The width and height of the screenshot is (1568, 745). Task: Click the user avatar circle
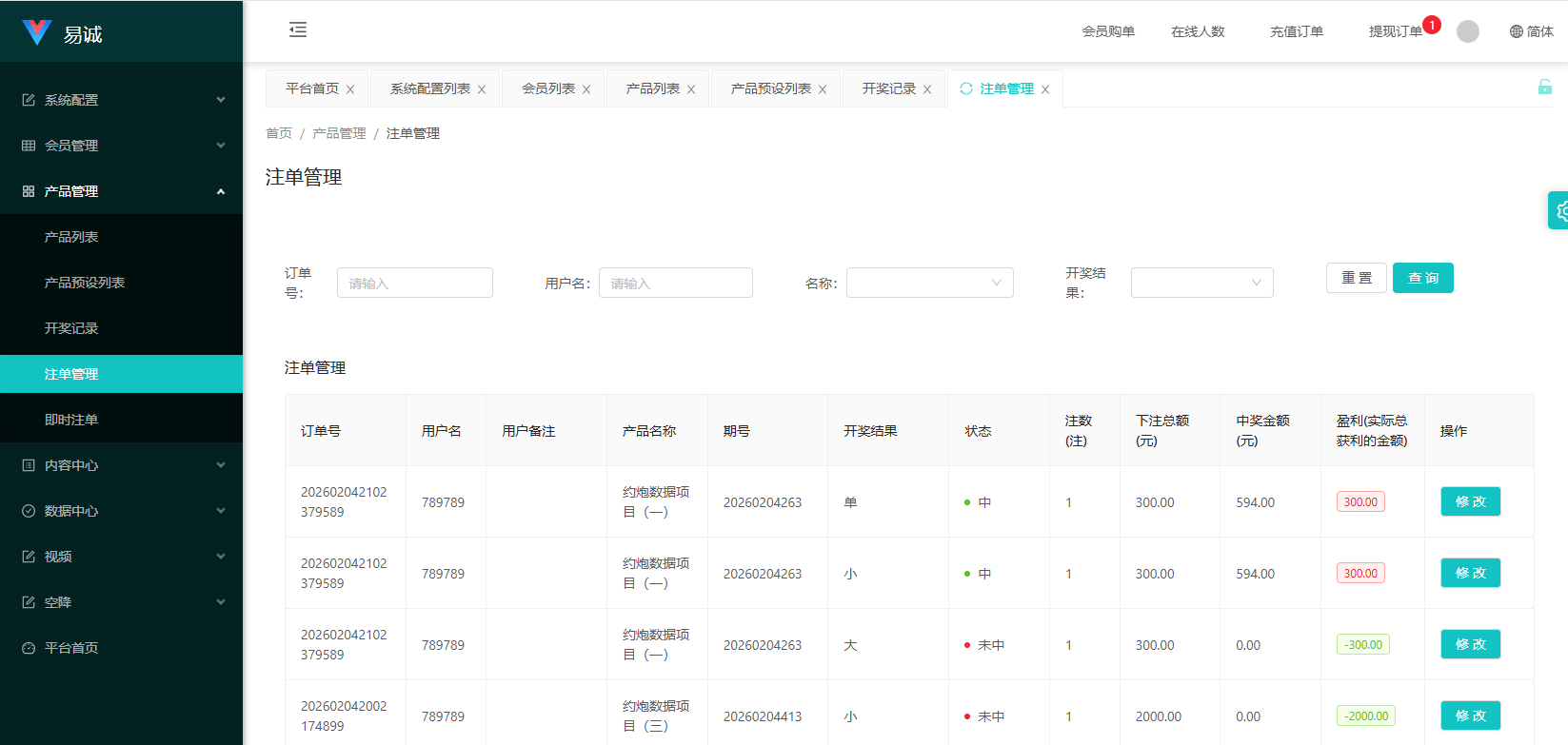1467,31
